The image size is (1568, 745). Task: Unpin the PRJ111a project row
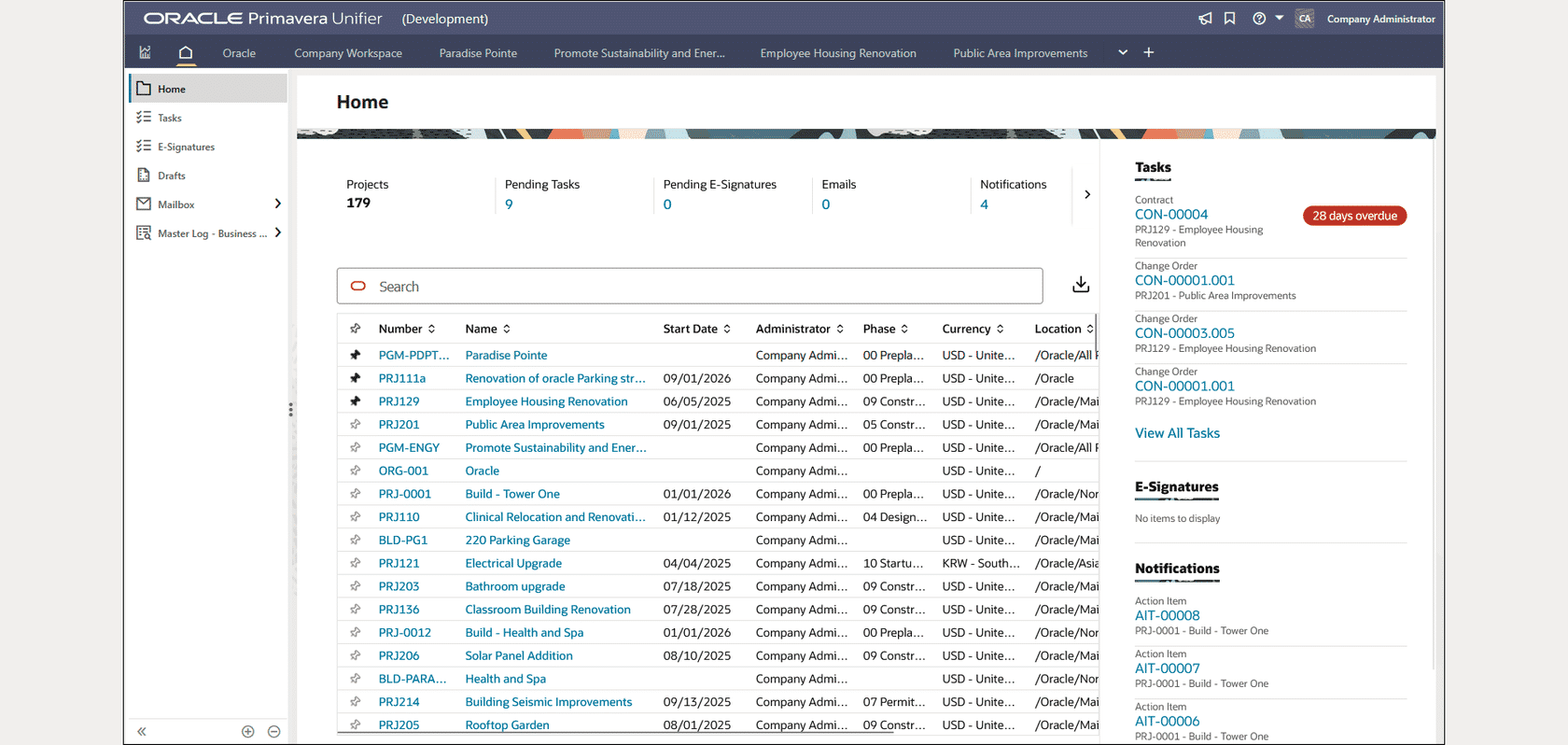pos(356,378)
